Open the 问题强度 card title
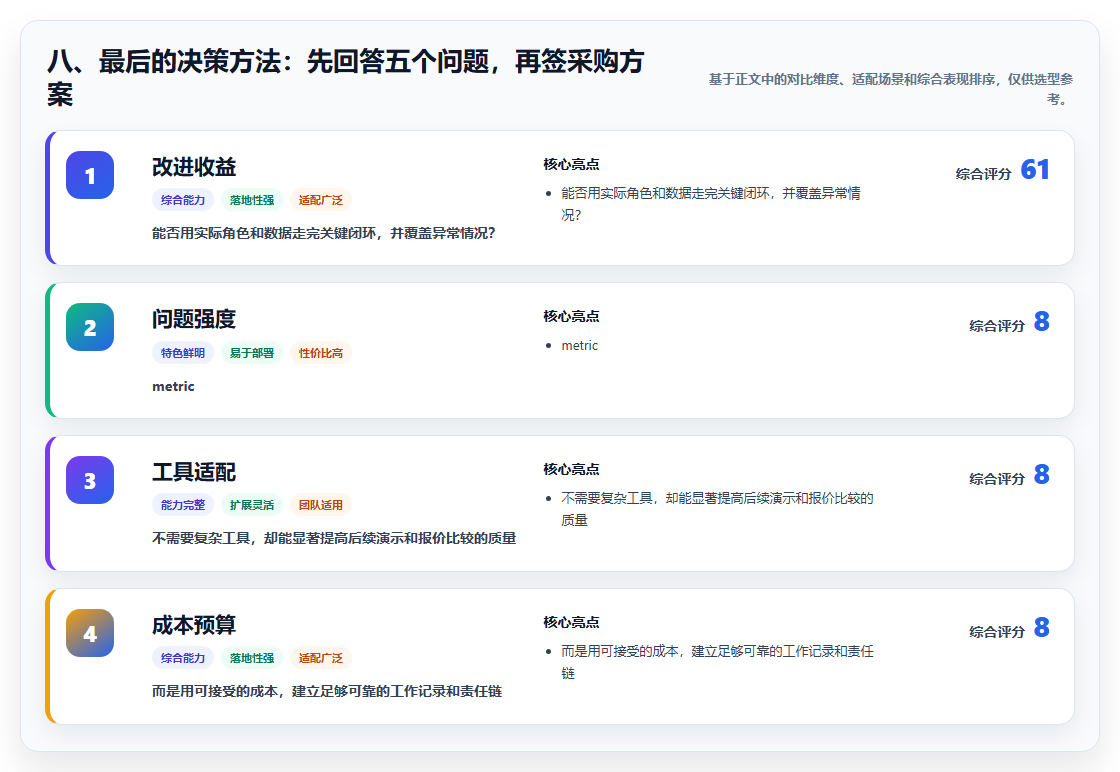Image resolution: width=1120 pixels, height=772 pixels. (194, 319)
